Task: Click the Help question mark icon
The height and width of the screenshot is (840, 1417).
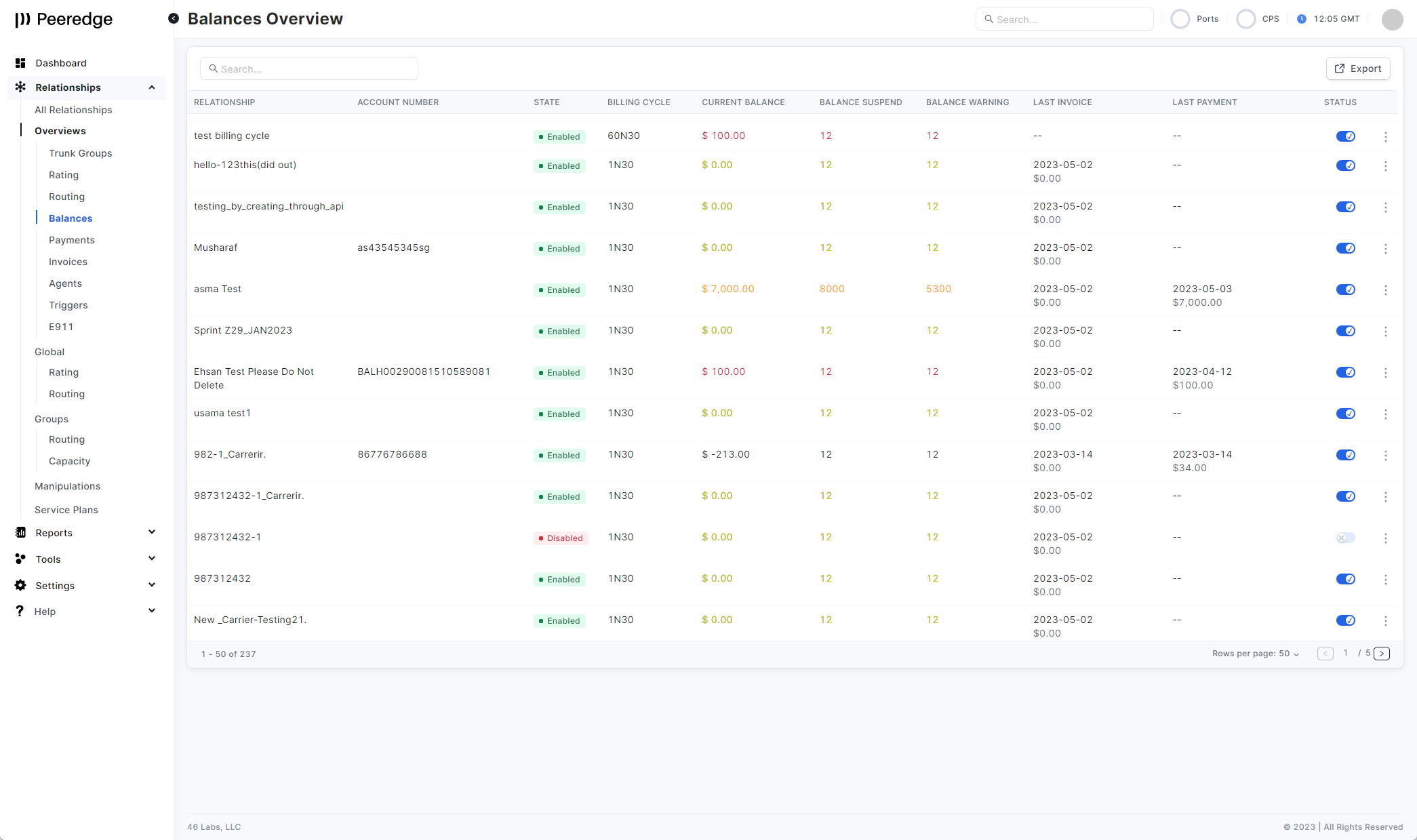Action: [x=20, y=612]
